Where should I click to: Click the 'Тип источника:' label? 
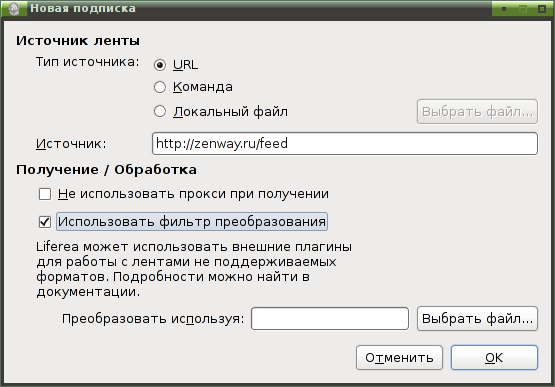[87, 62]
